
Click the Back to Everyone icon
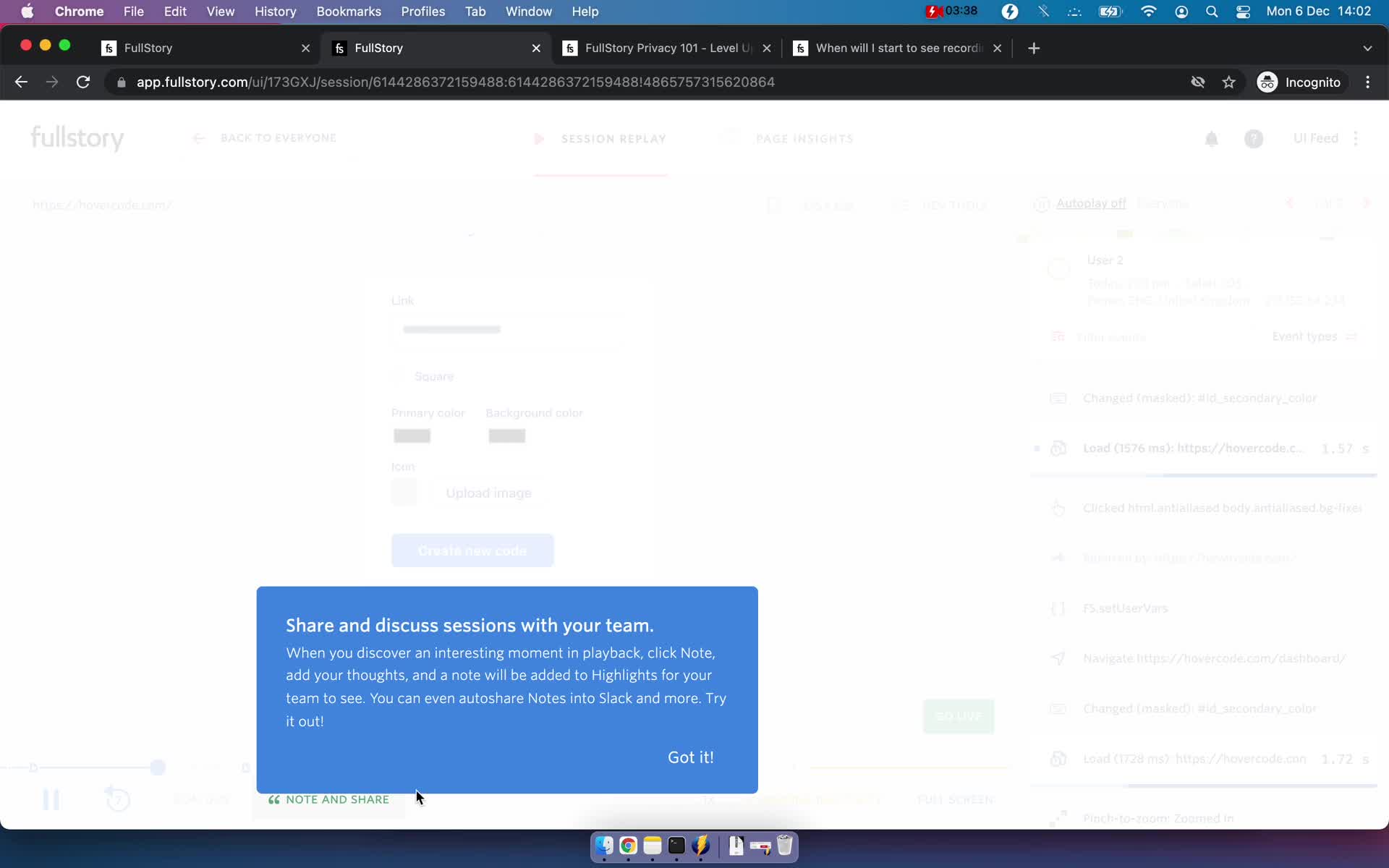(x=197, y=138)
